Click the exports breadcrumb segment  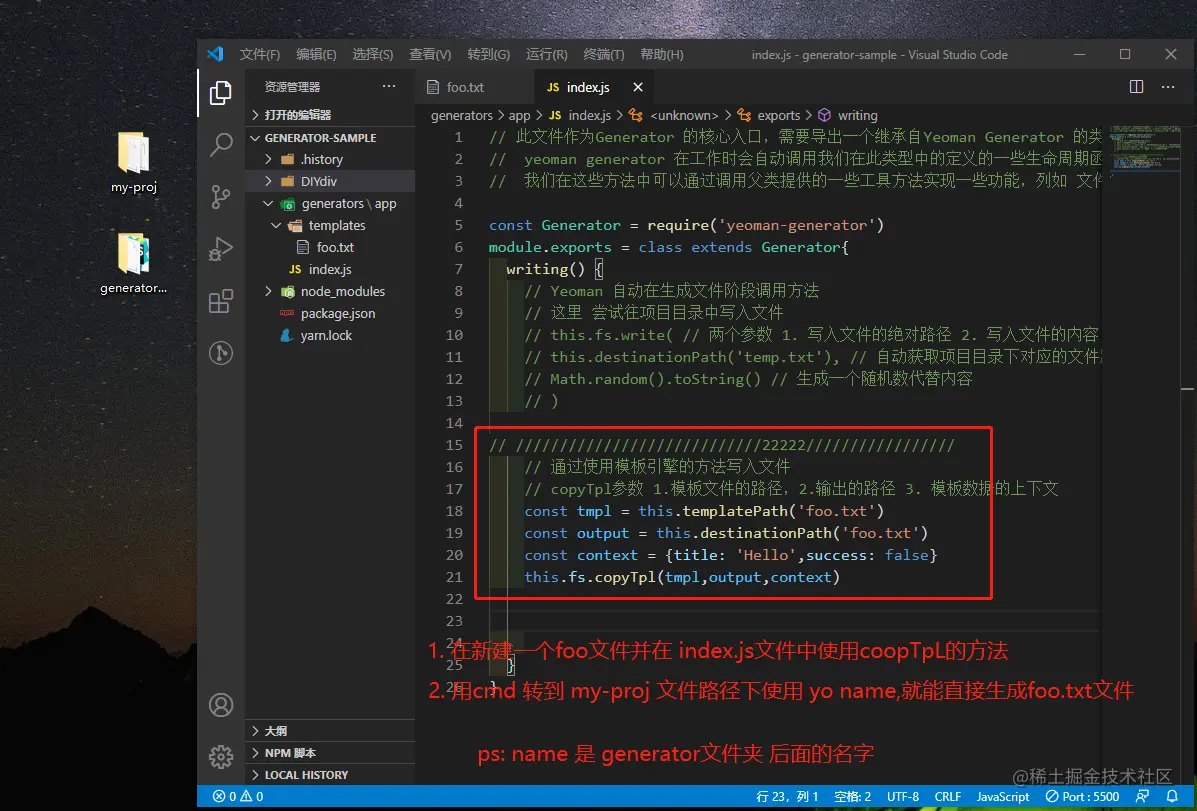(x=779, y=115)
